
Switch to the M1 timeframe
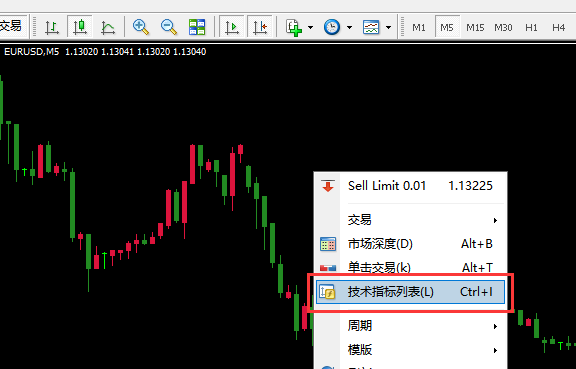(419, 28)
